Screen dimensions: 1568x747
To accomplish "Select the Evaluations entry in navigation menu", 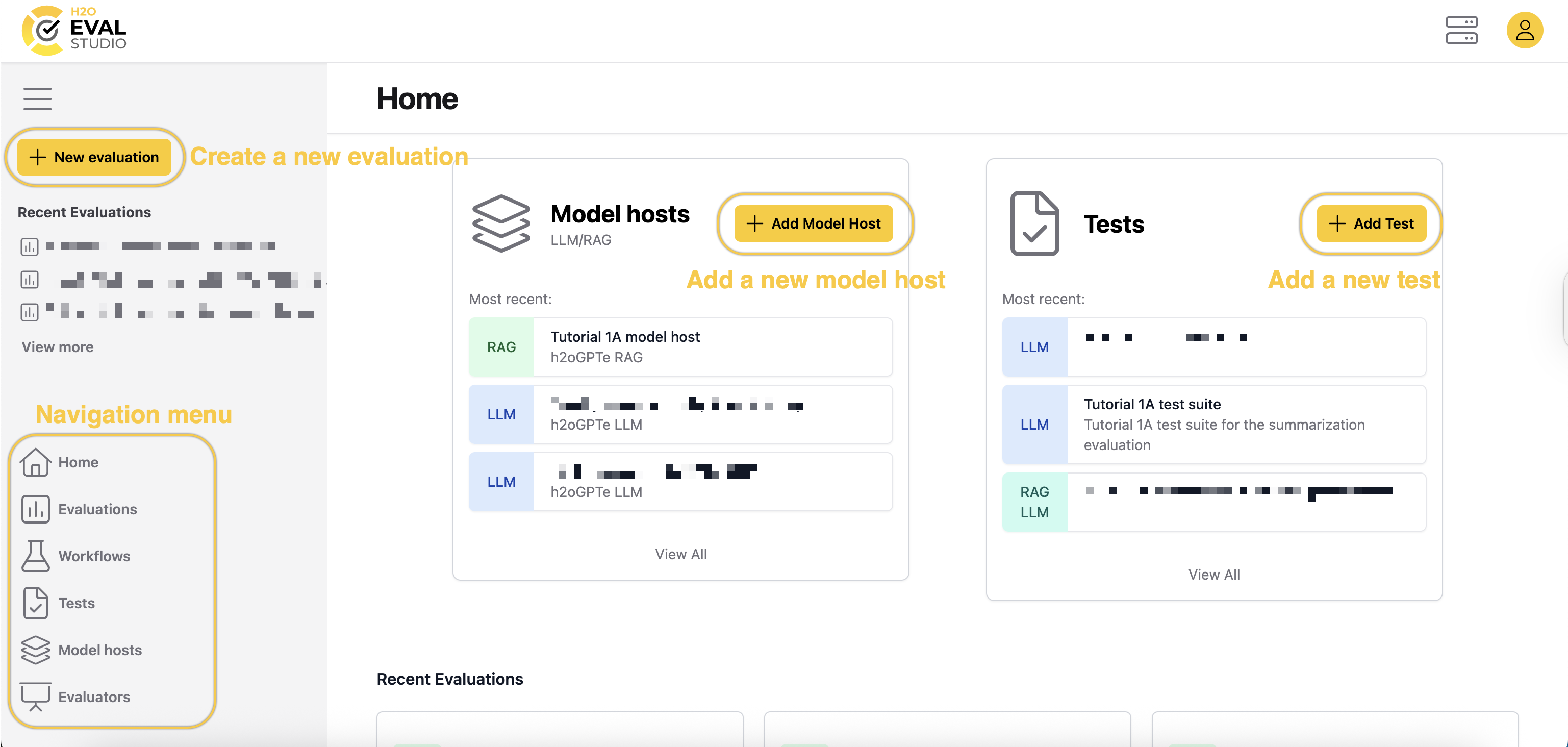I will click(x=97, y=510).
